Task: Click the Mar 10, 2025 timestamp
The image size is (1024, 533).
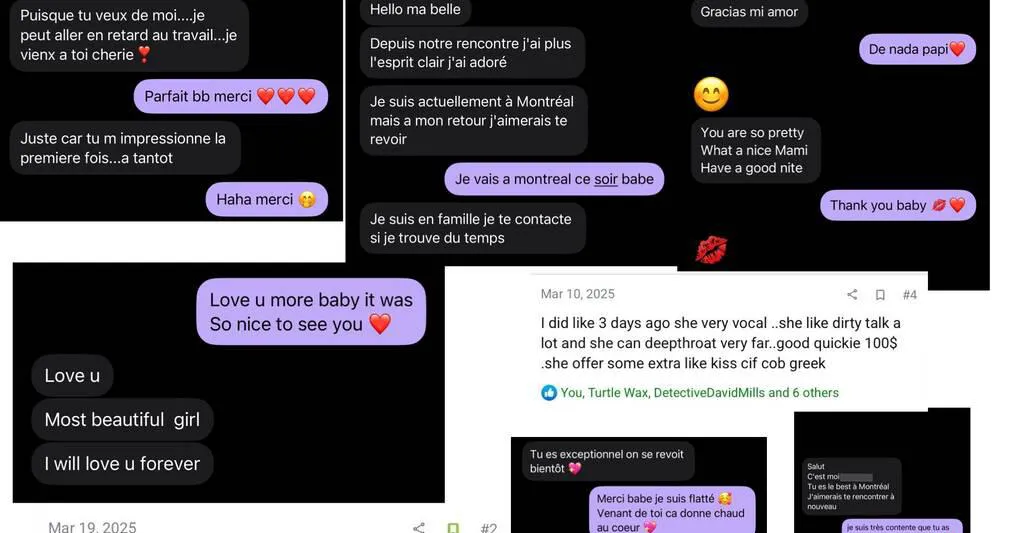Action: pos(577,294)
